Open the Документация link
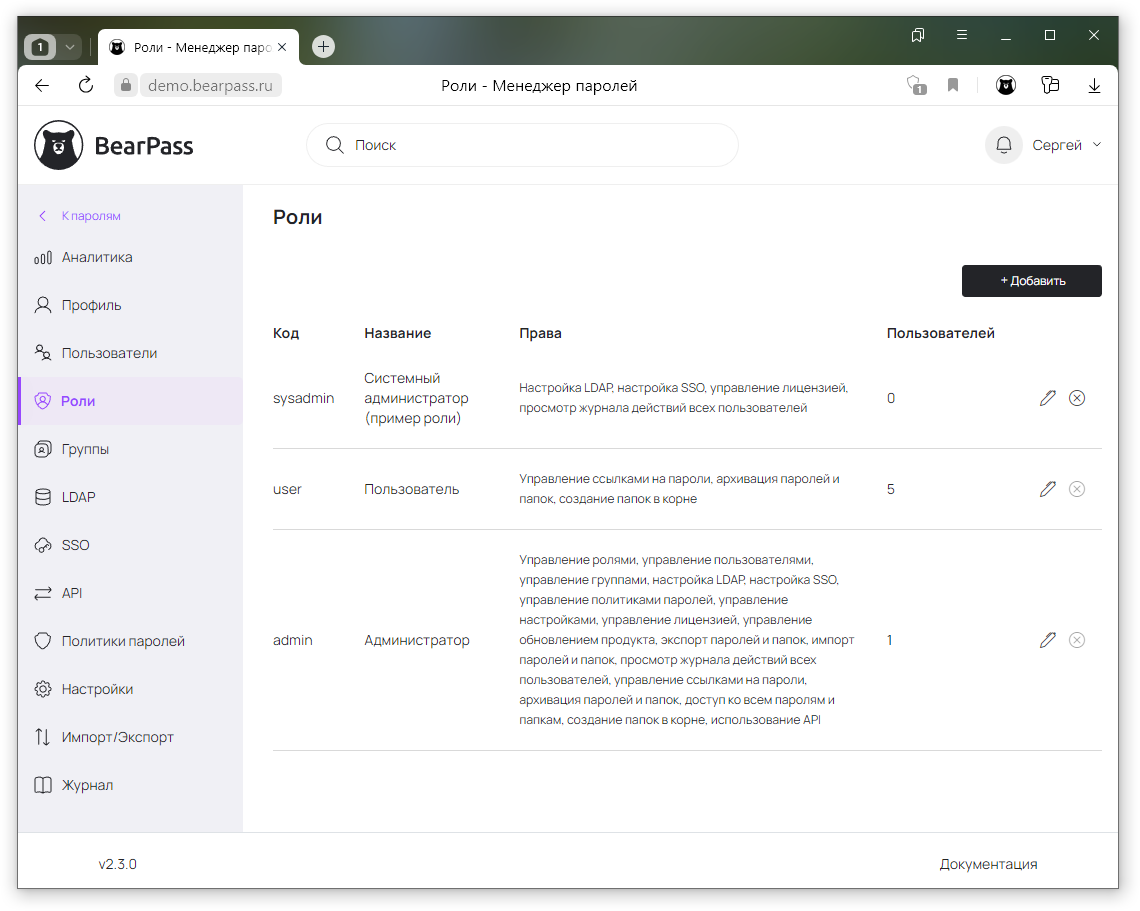The height and width of the screenshot is (911, 1140). (x=988, y=864)
